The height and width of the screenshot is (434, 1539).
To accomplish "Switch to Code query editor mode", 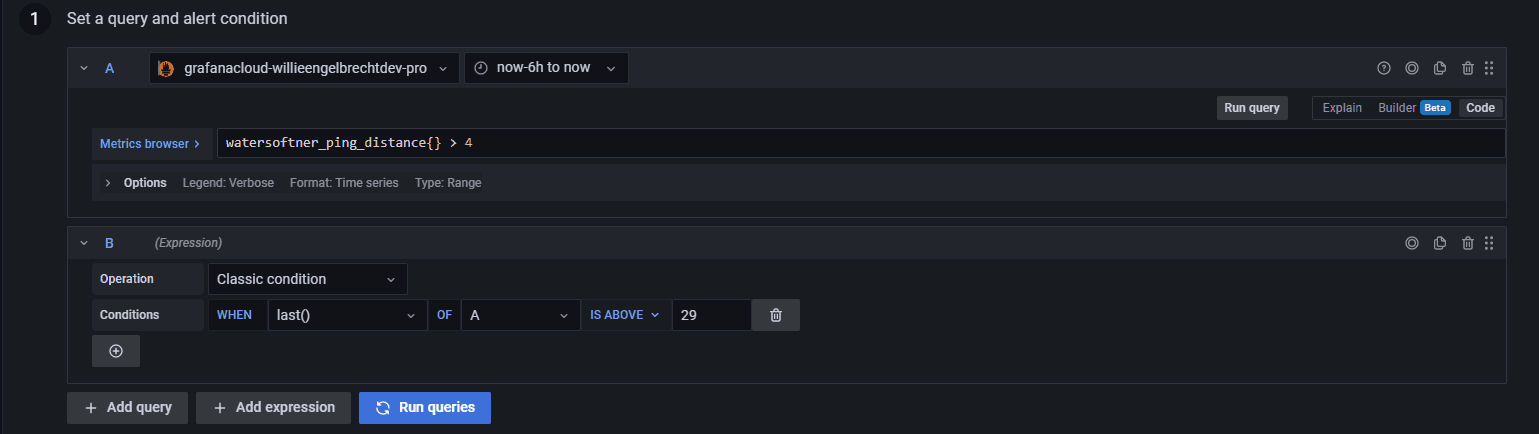I will (x=1480, y=108).
